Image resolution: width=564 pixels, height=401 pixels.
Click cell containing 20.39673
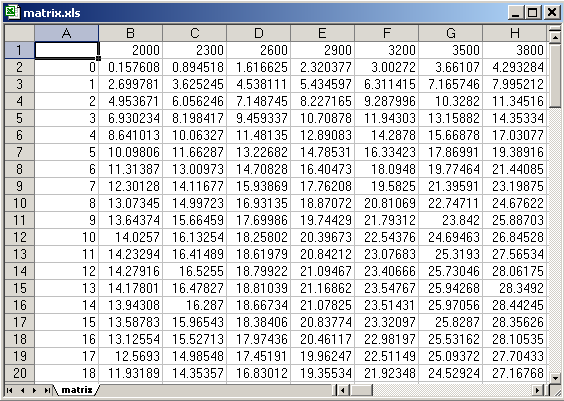[323, 237]
